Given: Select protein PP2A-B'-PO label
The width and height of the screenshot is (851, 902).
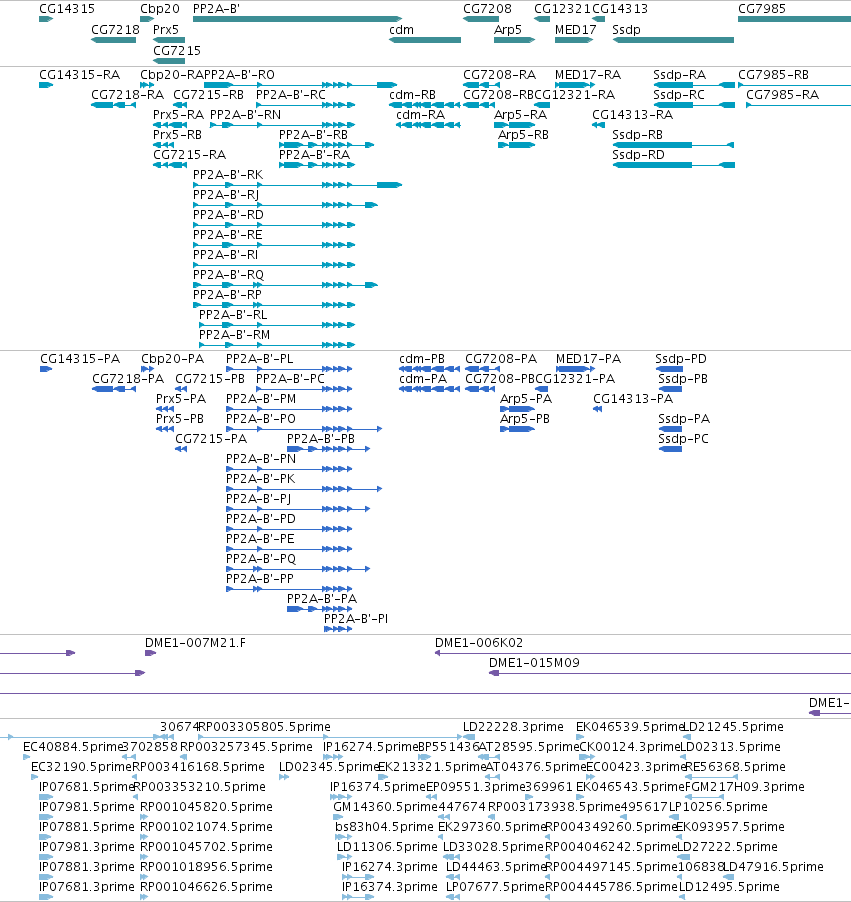Looking at the screenshot, I should pyautogui.click(x=261, y=418).
